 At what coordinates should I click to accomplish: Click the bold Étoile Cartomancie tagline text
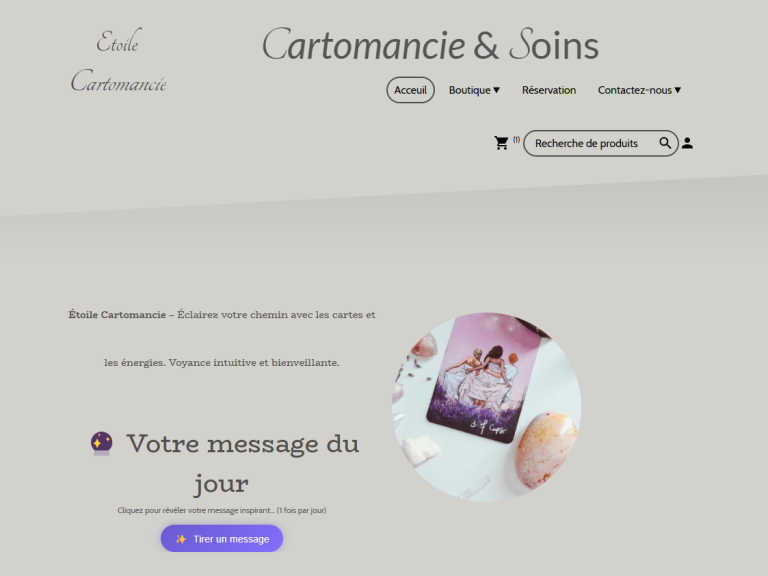coord(117,314)
